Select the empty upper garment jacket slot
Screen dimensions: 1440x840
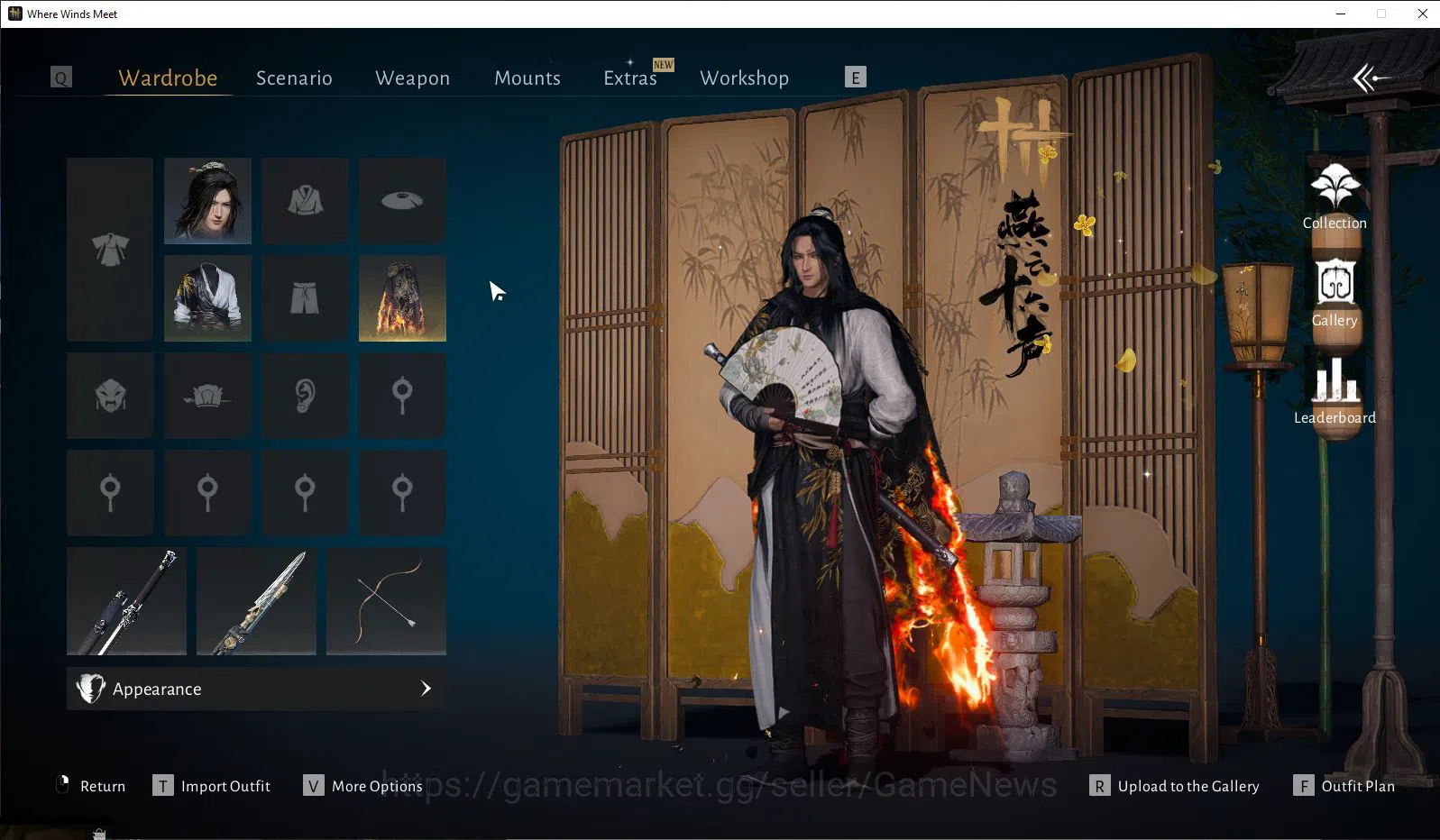[305, 201]
